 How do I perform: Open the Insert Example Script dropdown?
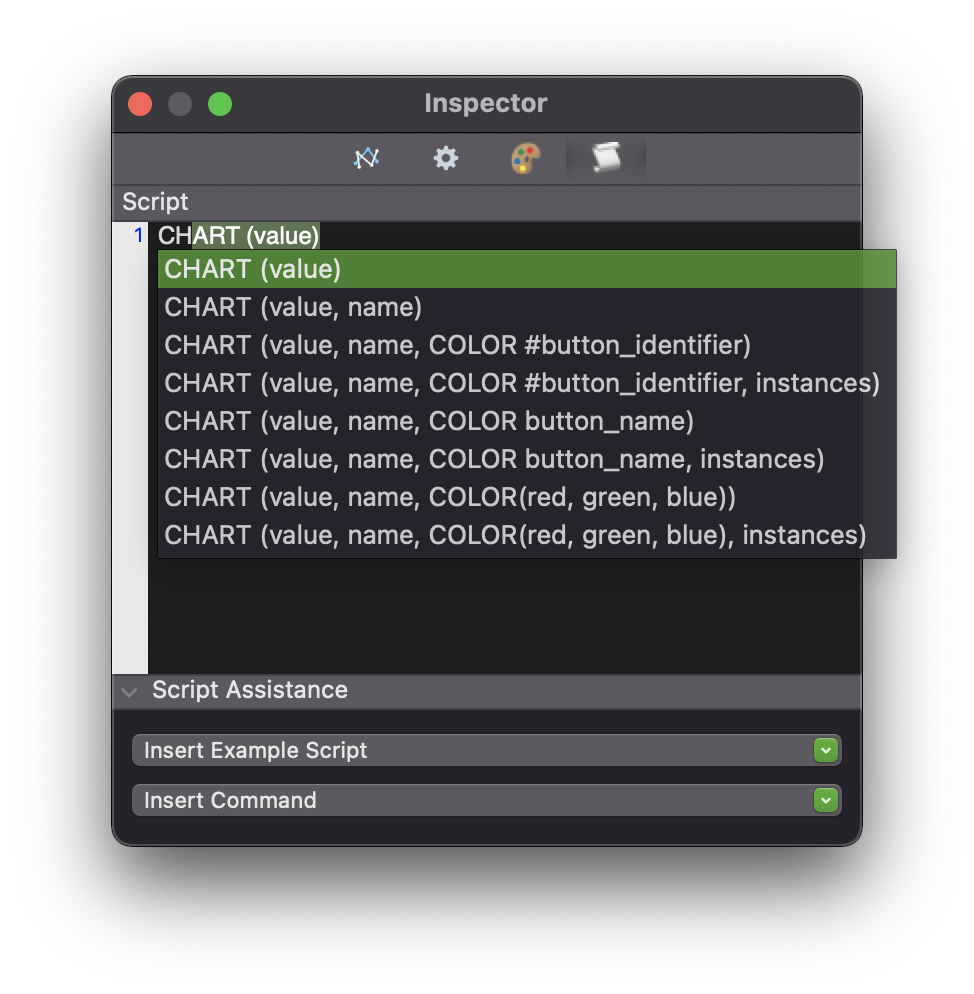486,750
